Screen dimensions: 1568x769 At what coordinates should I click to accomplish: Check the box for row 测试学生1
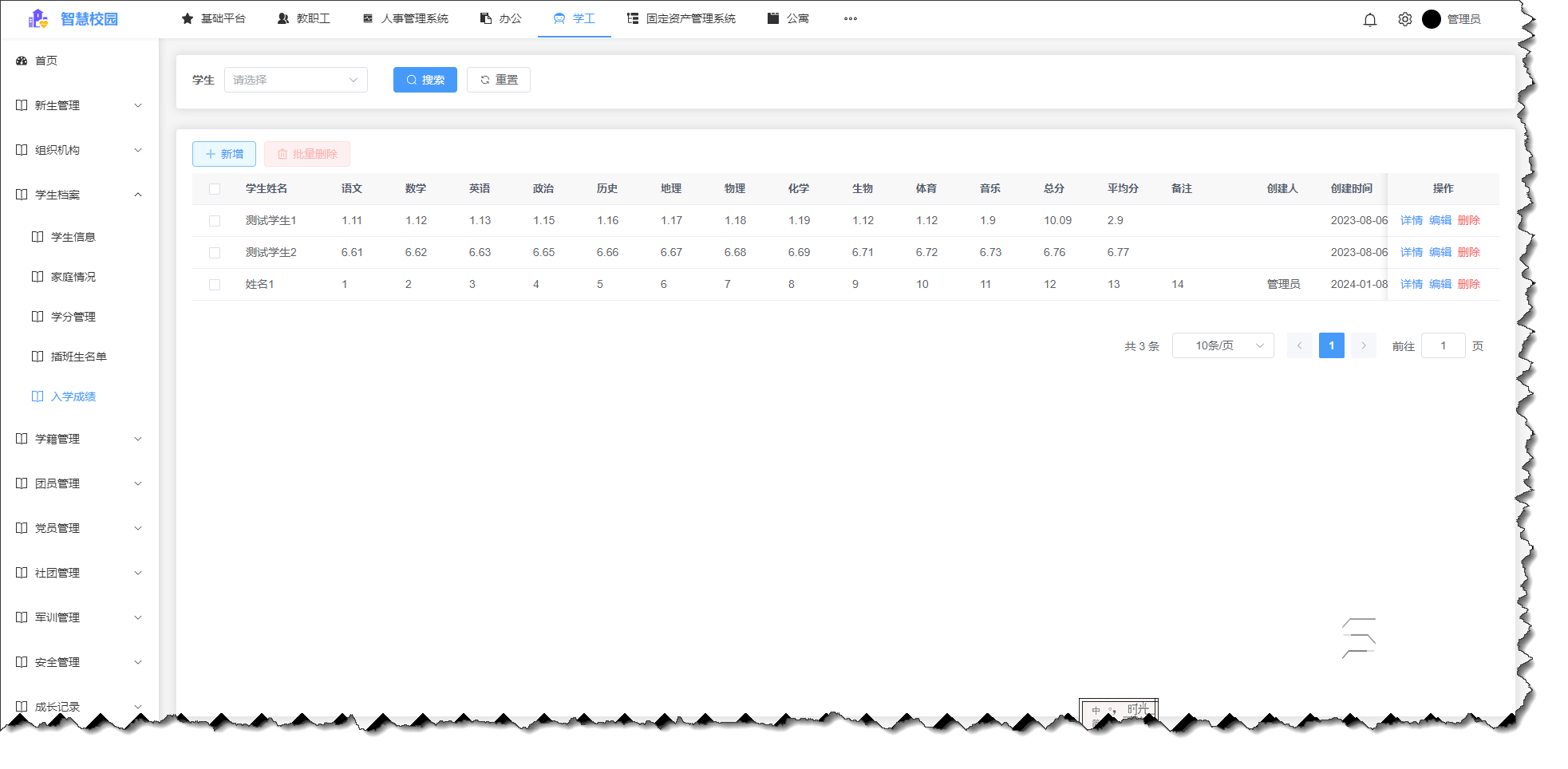pos(215,221)
